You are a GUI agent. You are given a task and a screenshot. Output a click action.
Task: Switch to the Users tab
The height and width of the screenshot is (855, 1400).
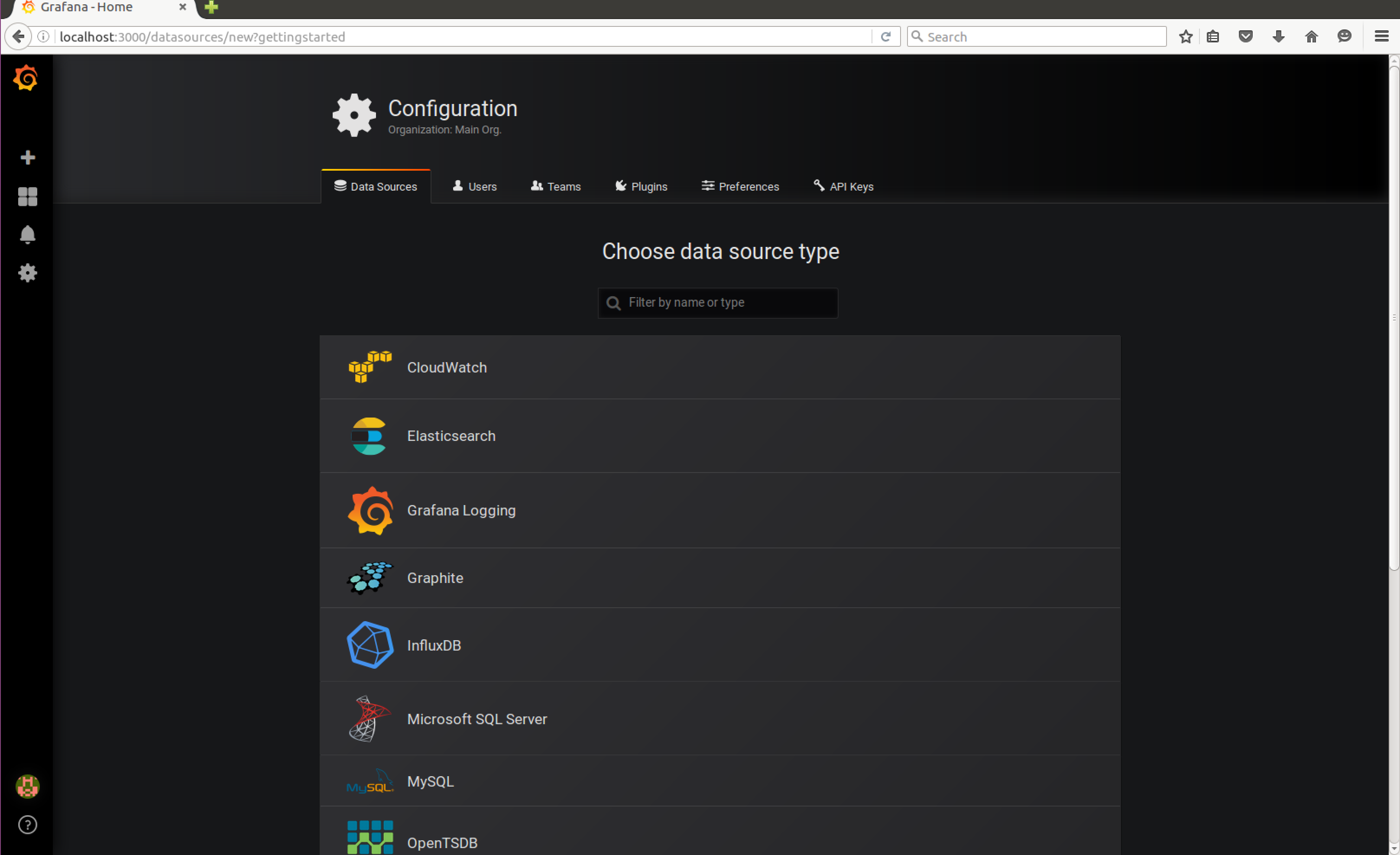pyautogui.click(x=474, y=186)
